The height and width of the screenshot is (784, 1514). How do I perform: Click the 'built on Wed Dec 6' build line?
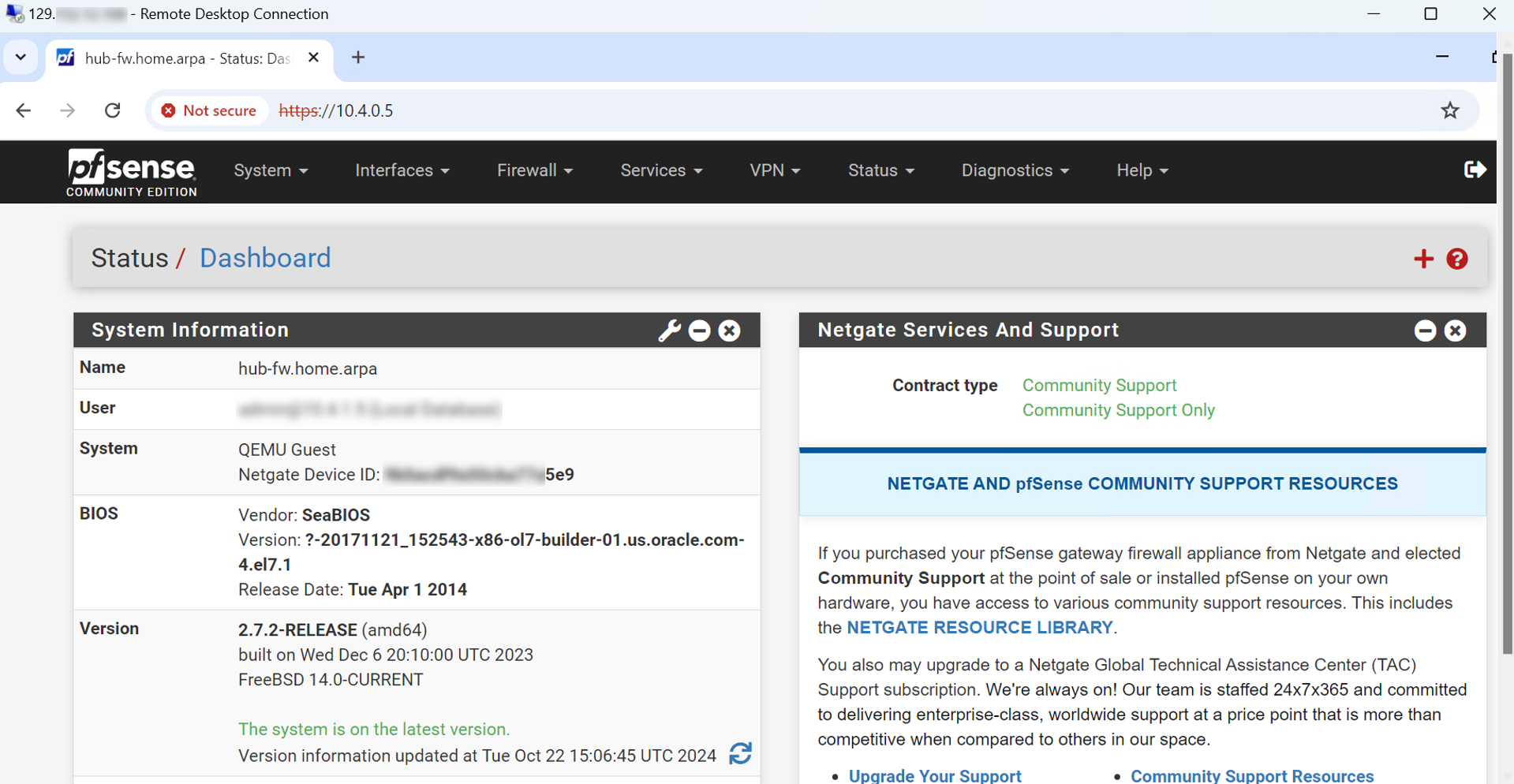click(x=386, y=655)
